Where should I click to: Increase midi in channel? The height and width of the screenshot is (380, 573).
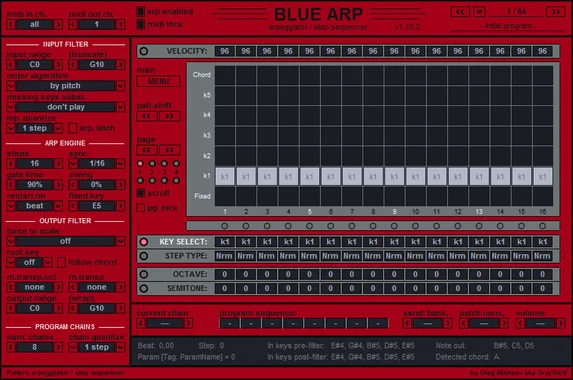[58, 24]
